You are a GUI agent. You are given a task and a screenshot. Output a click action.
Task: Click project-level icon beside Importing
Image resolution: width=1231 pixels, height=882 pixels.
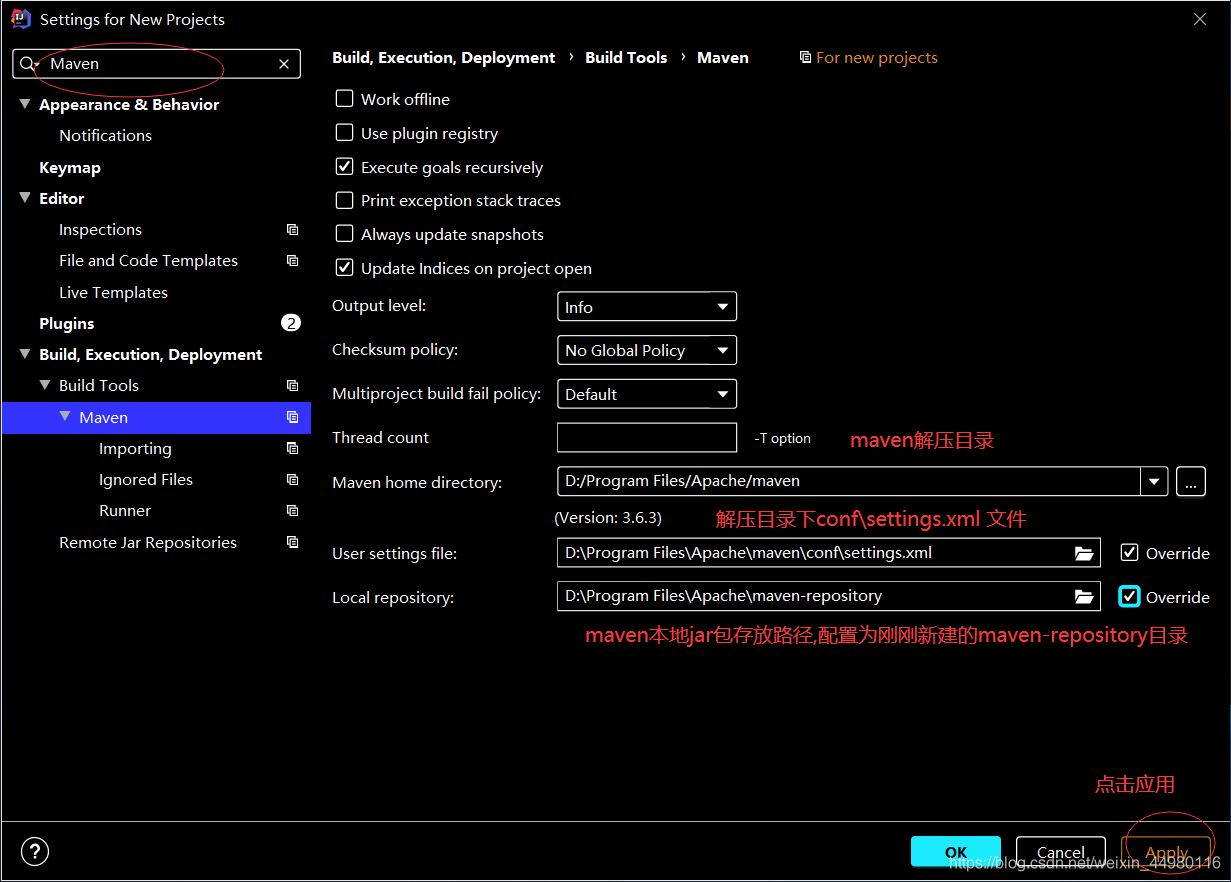292,449
